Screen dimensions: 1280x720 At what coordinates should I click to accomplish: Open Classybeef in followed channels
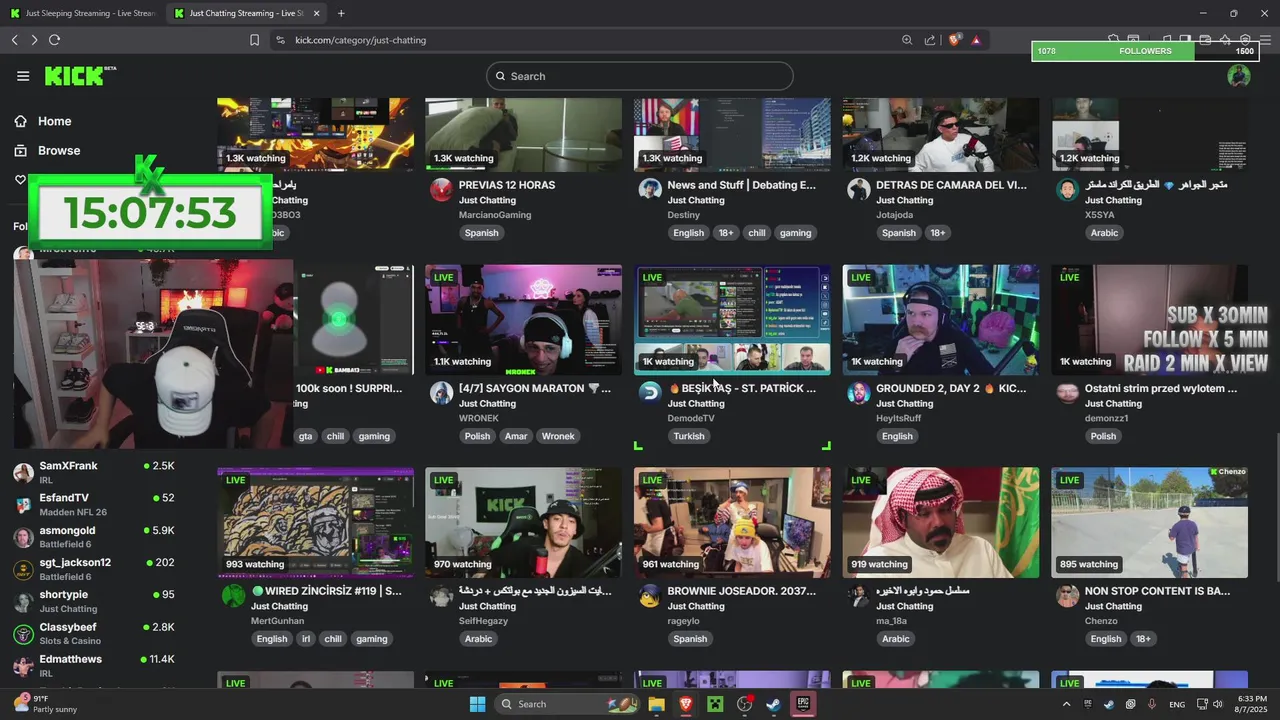click(94, 633)
